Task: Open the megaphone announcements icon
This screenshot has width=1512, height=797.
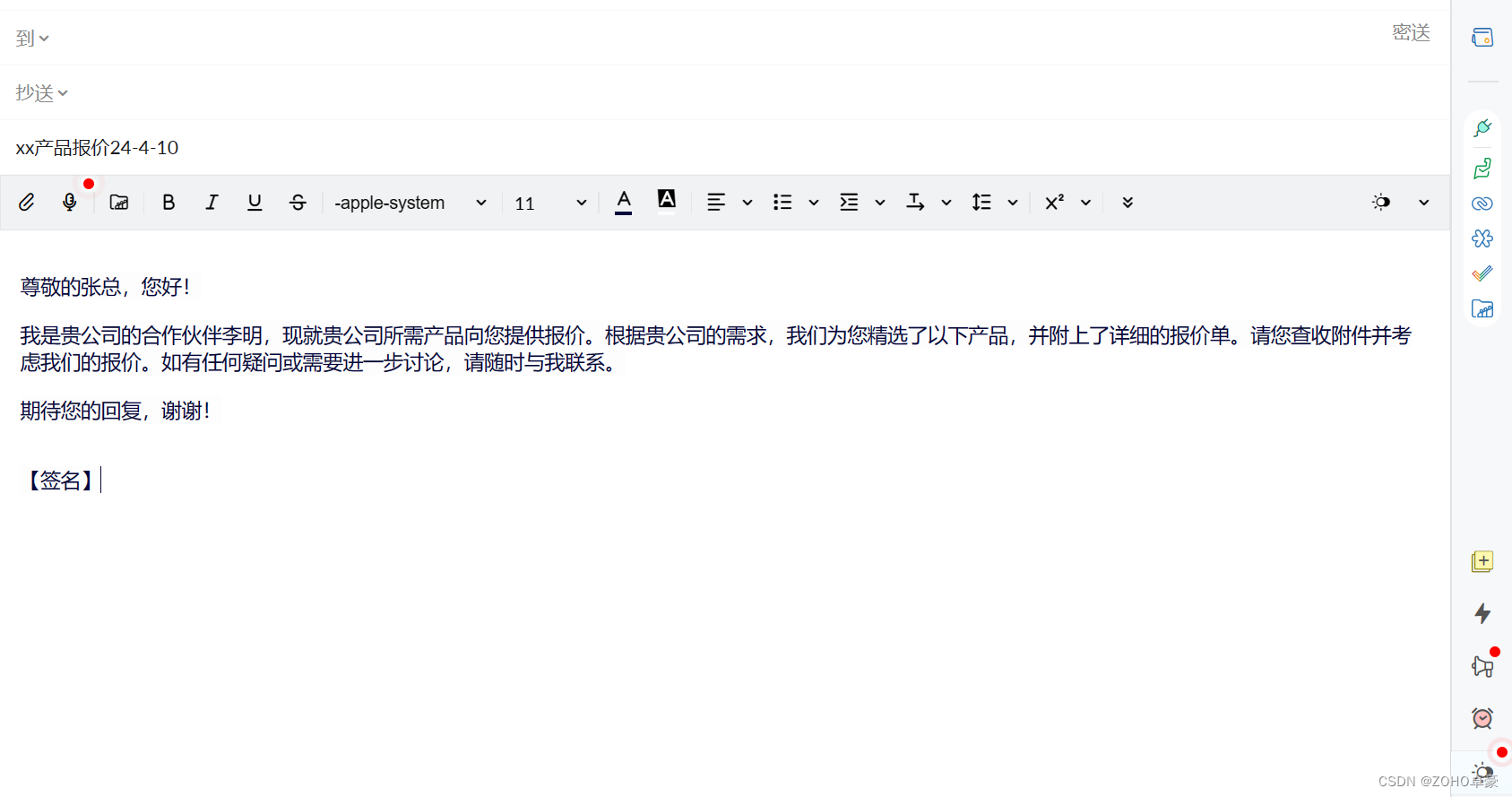Action: pyautogui.click(x=1482, y=666)
